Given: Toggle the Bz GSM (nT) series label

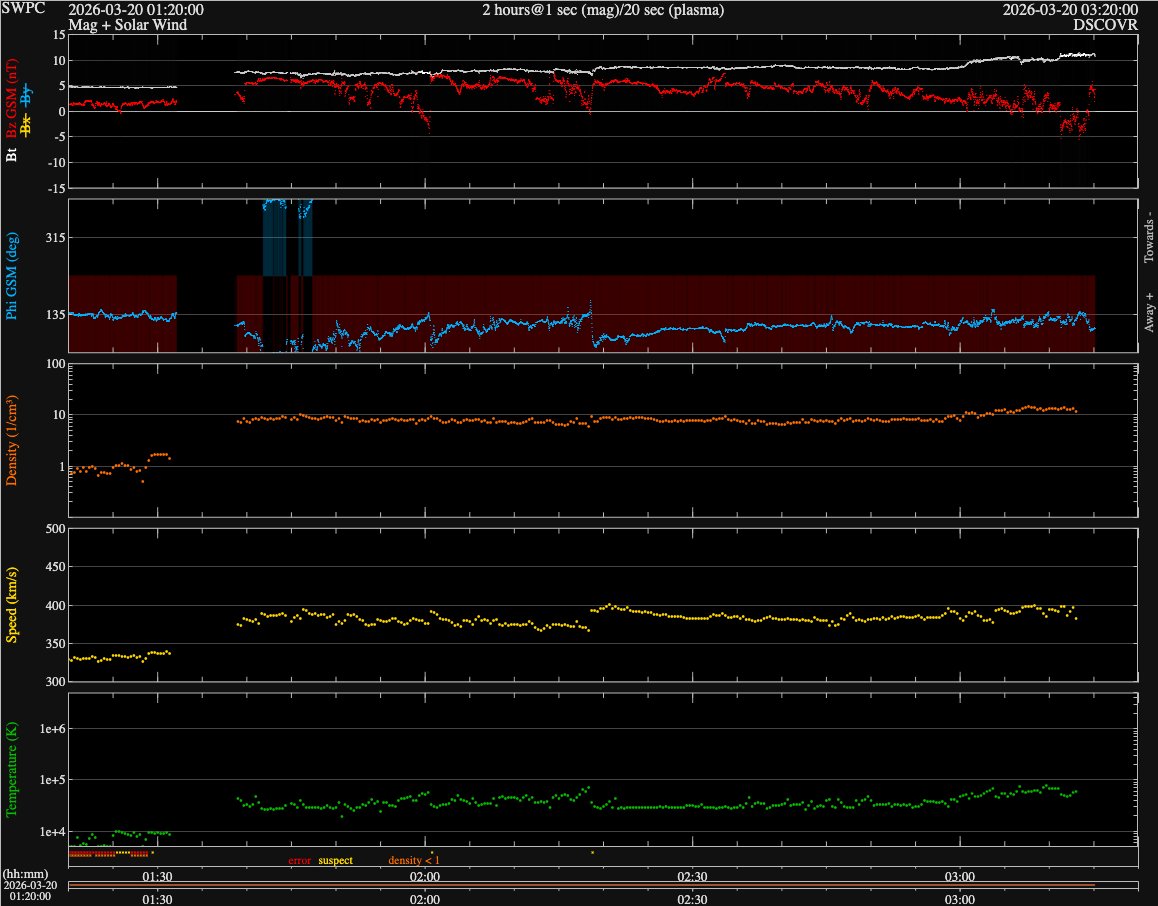Looking at the screenshot, I should tap(11, 98).
